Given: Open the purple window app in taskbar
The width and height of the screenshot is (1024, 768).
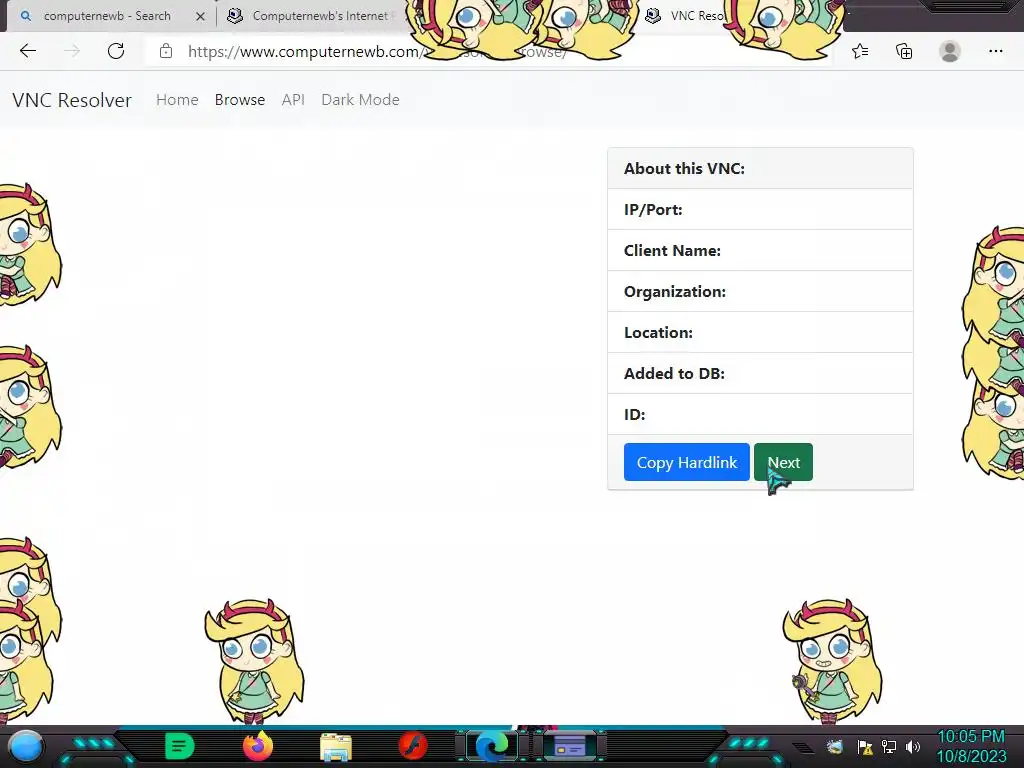Looking at the screenshot, I should click(x=569, y=746).
